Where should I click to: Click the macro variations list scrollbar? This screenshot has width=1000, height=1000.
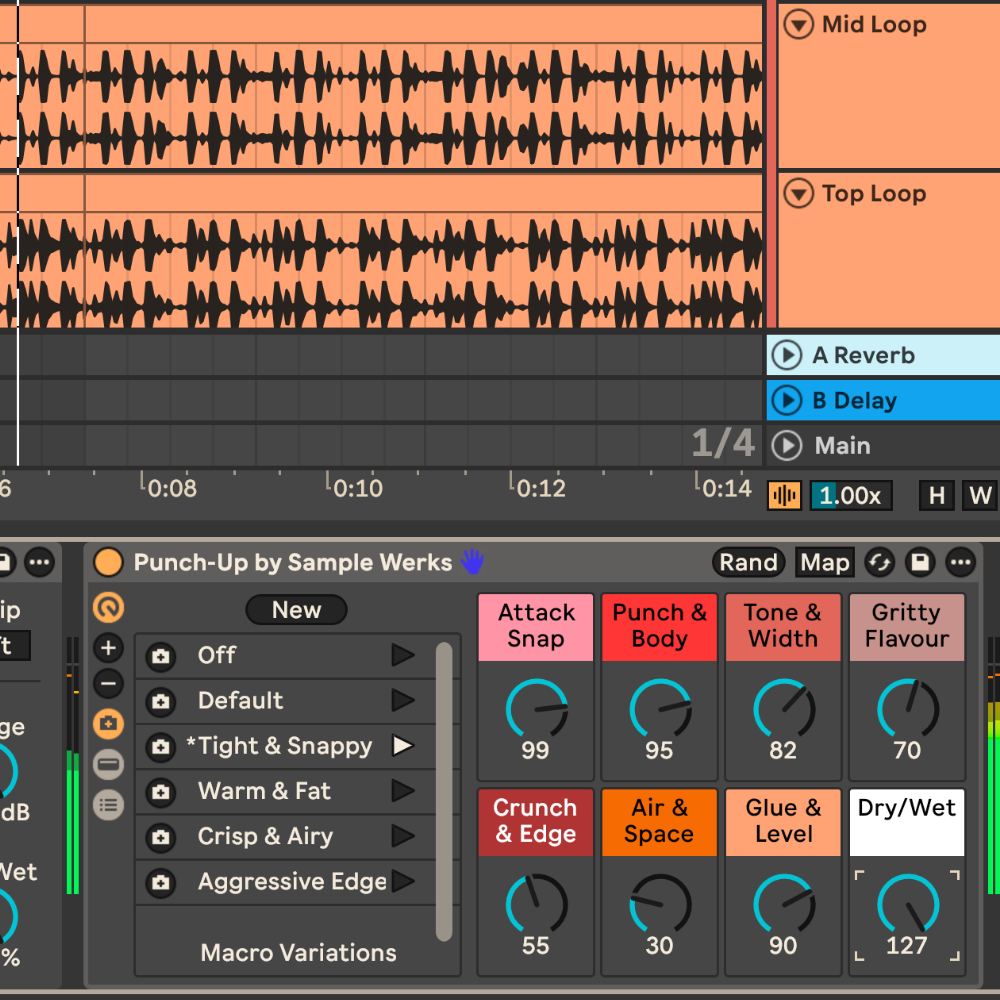444,790
